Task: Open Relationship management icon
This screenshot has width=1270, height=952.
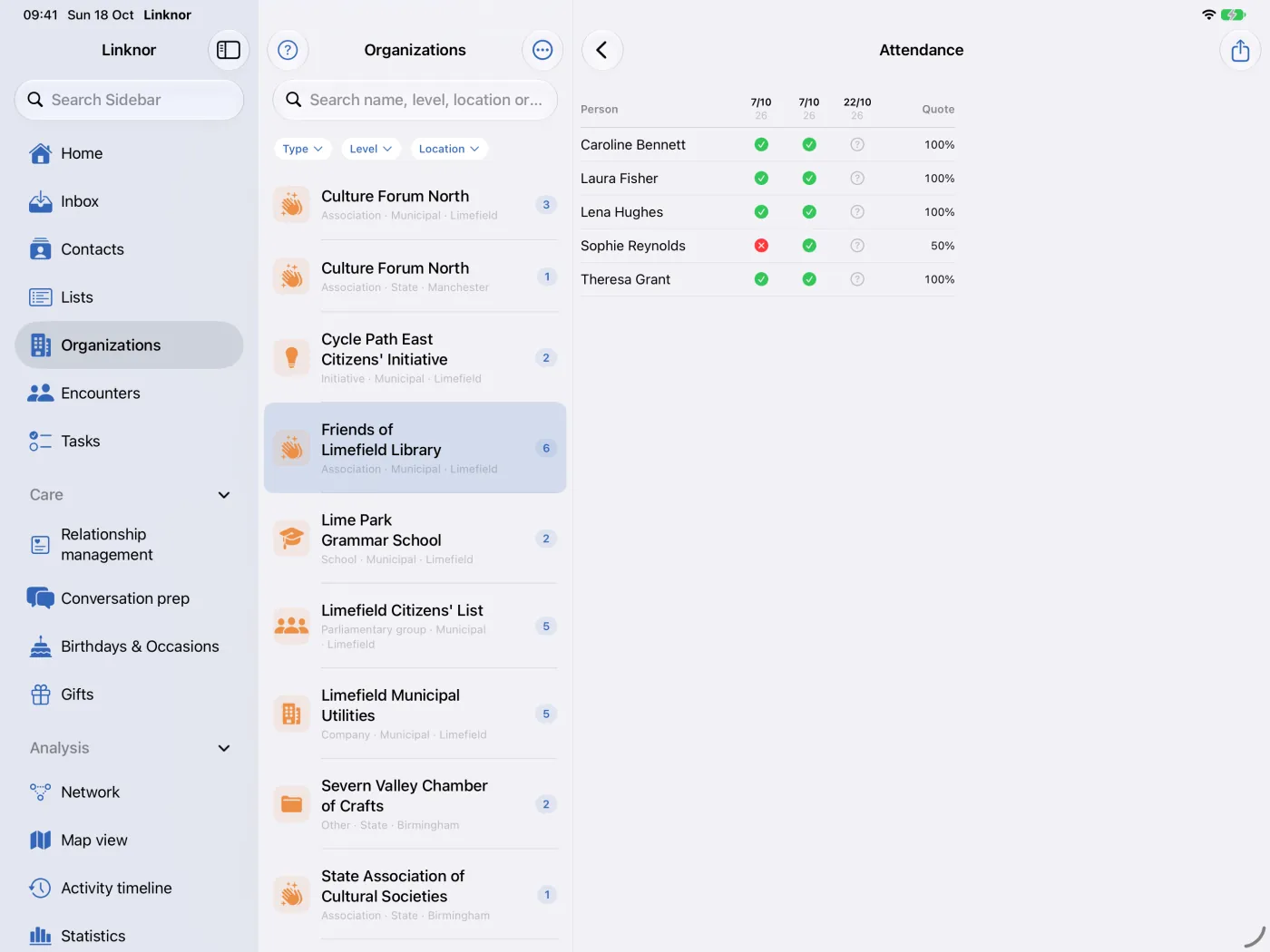Action: coord(41,545)
